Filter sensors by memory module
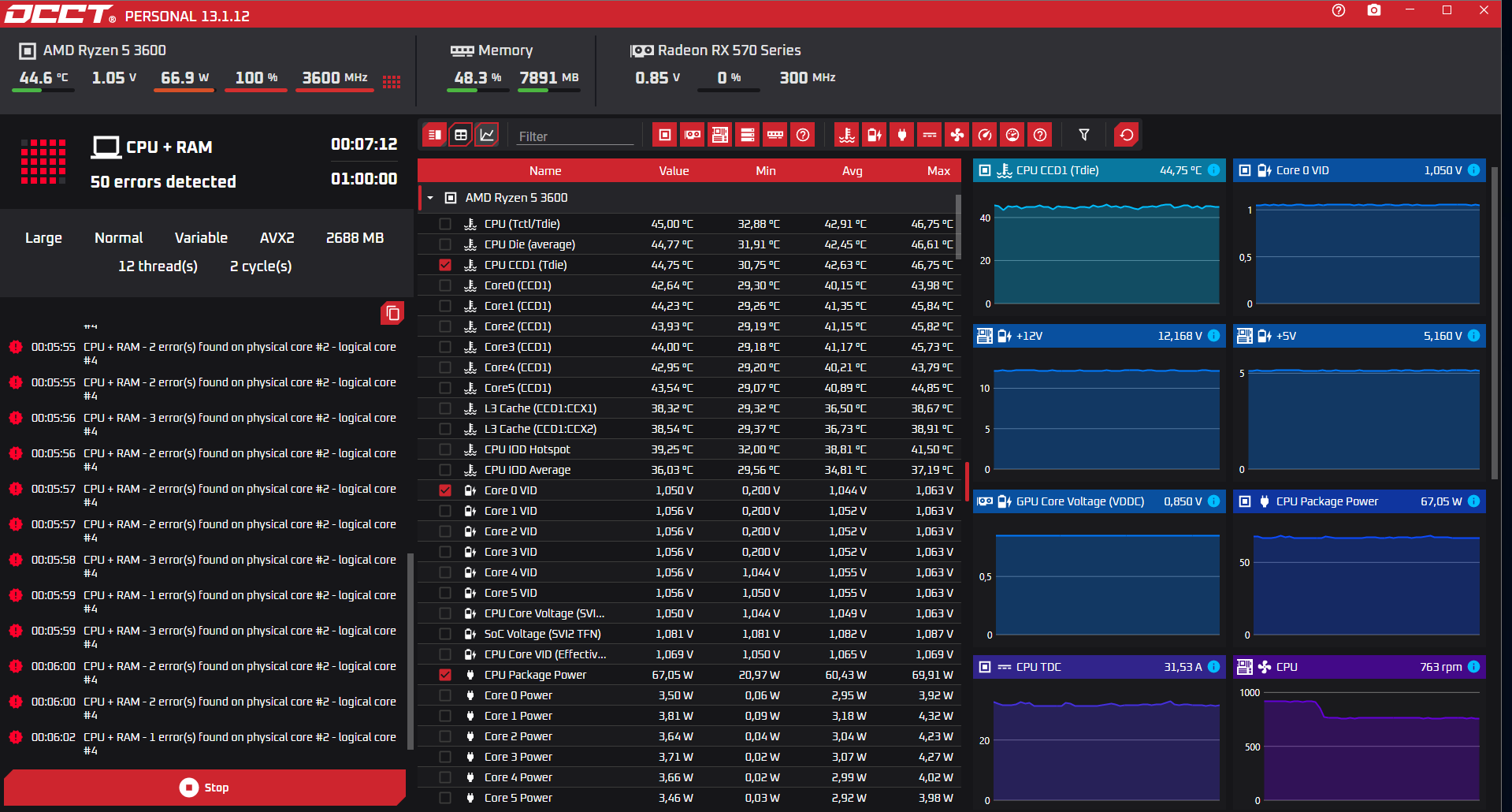The height and width of the screenshot is (812, 1512). click(775, 135)
